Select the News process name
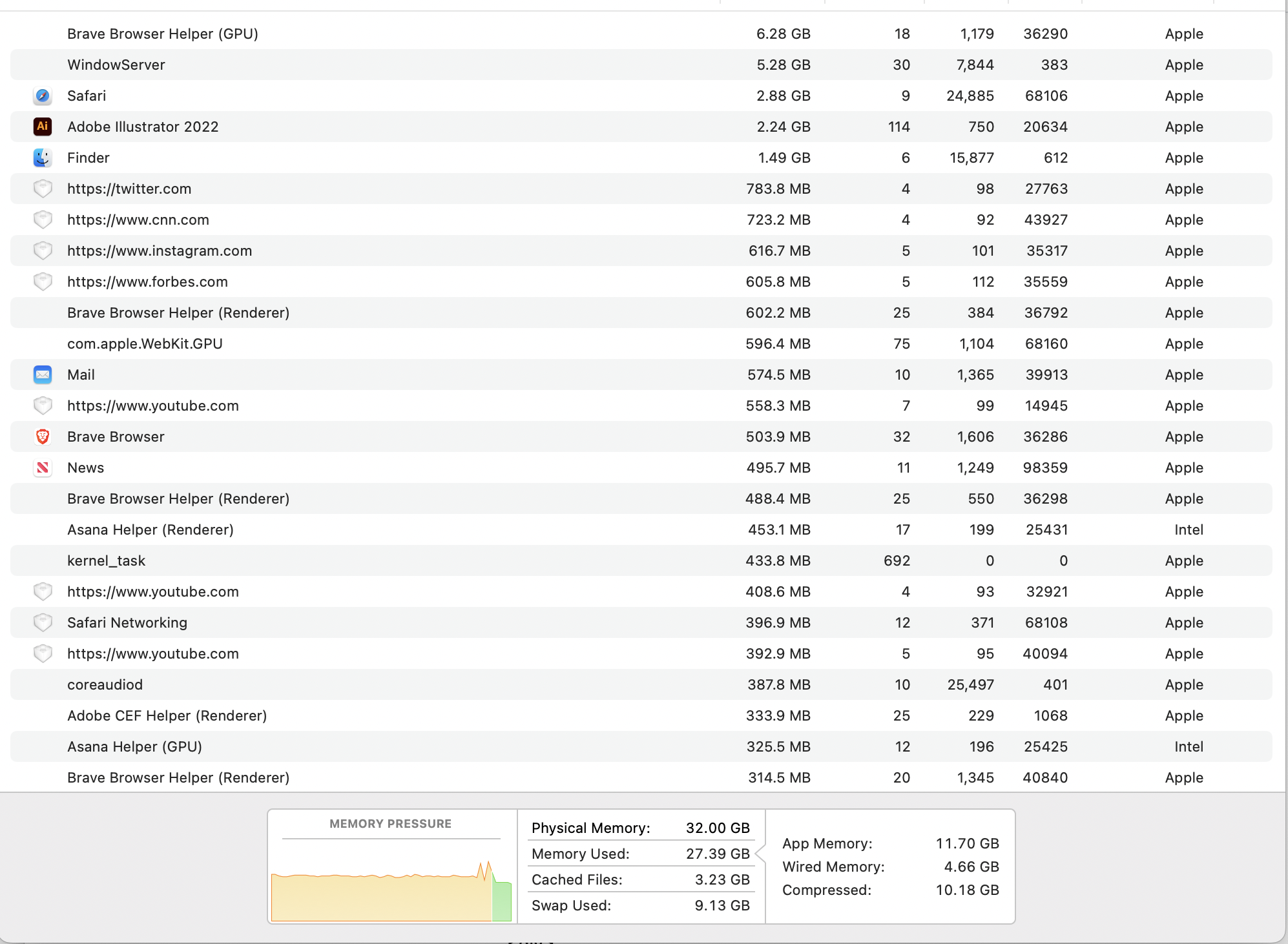The height and width of the screenshot is (944, 1288). click(x=85, y=467)
